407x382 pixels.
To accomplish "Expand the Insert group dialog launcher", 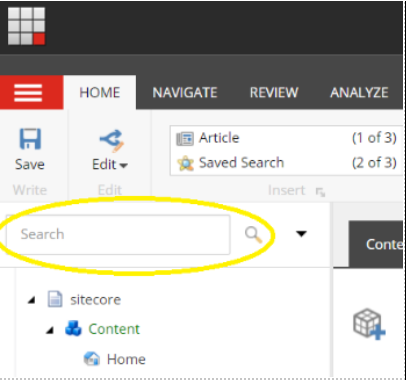I will [320, 192].
